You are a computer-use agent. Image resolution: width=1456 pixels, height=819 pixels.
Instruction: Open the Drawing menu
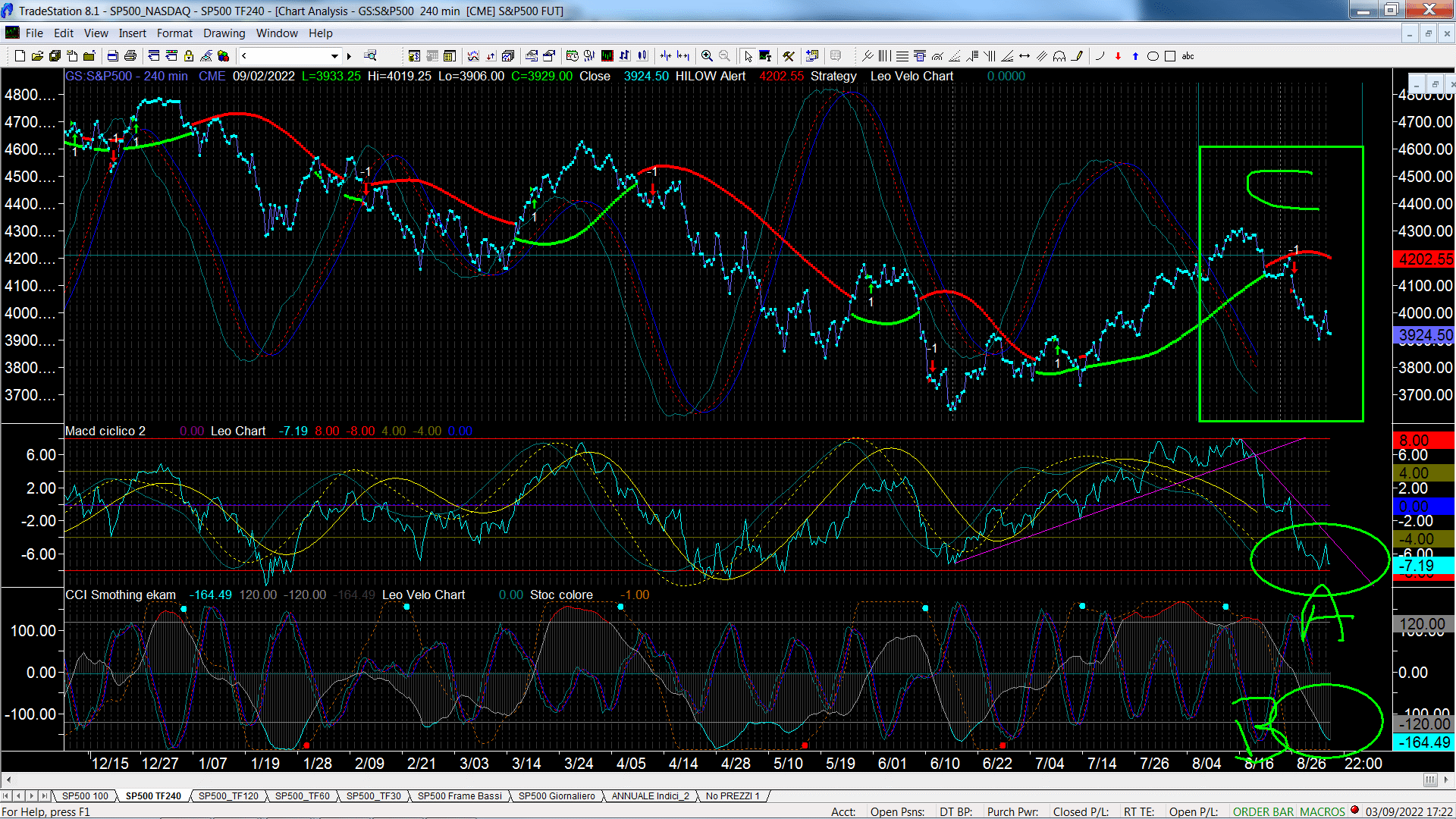(x=224, y=33)
